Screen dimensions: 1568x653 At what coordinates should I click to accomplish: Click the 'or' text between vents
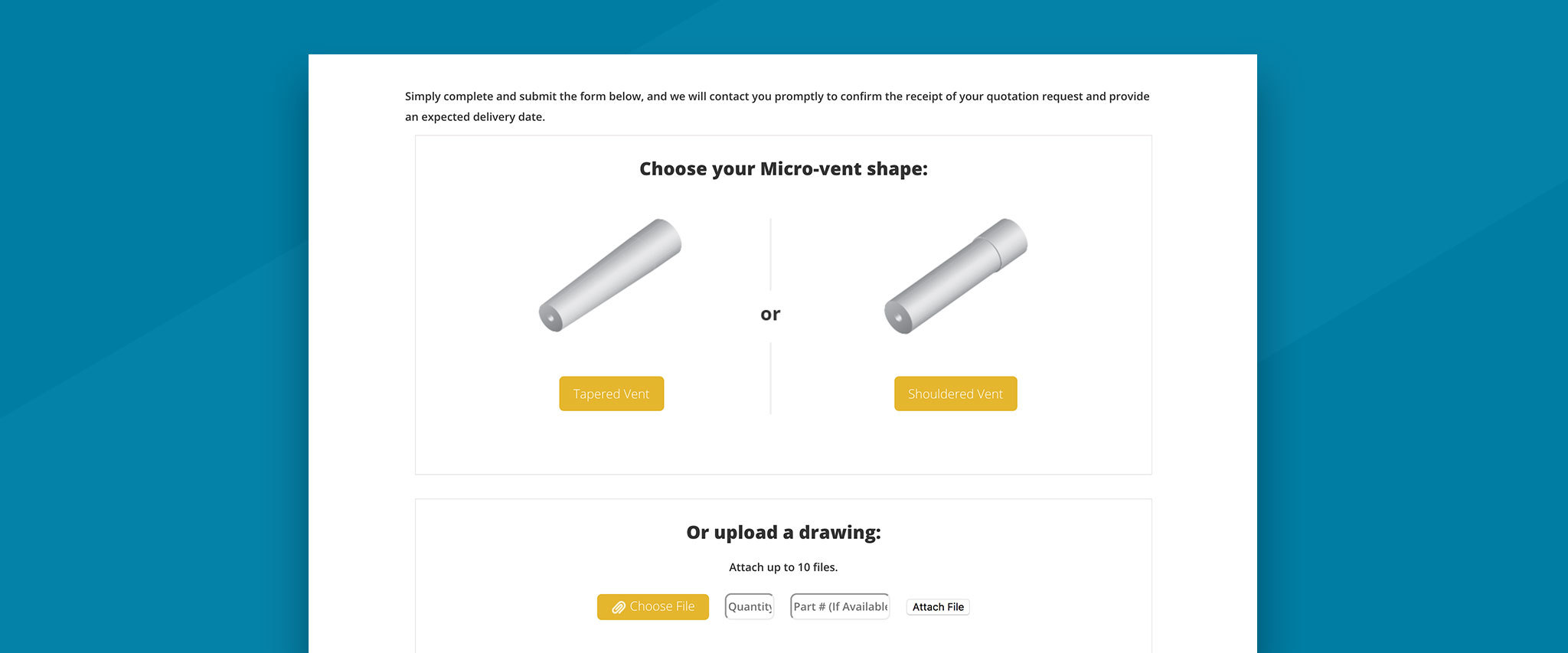click(x=770, y=314)
